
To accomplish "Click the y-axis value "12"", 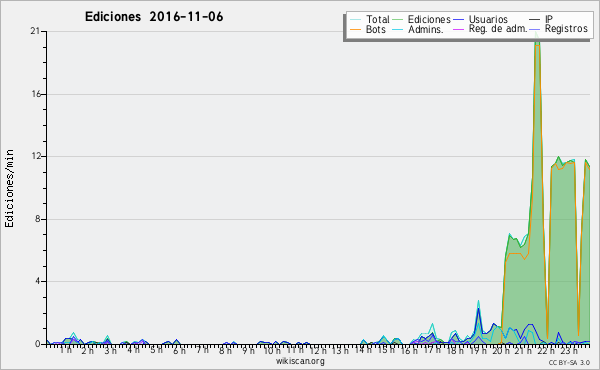I will (x=36, y=156).
